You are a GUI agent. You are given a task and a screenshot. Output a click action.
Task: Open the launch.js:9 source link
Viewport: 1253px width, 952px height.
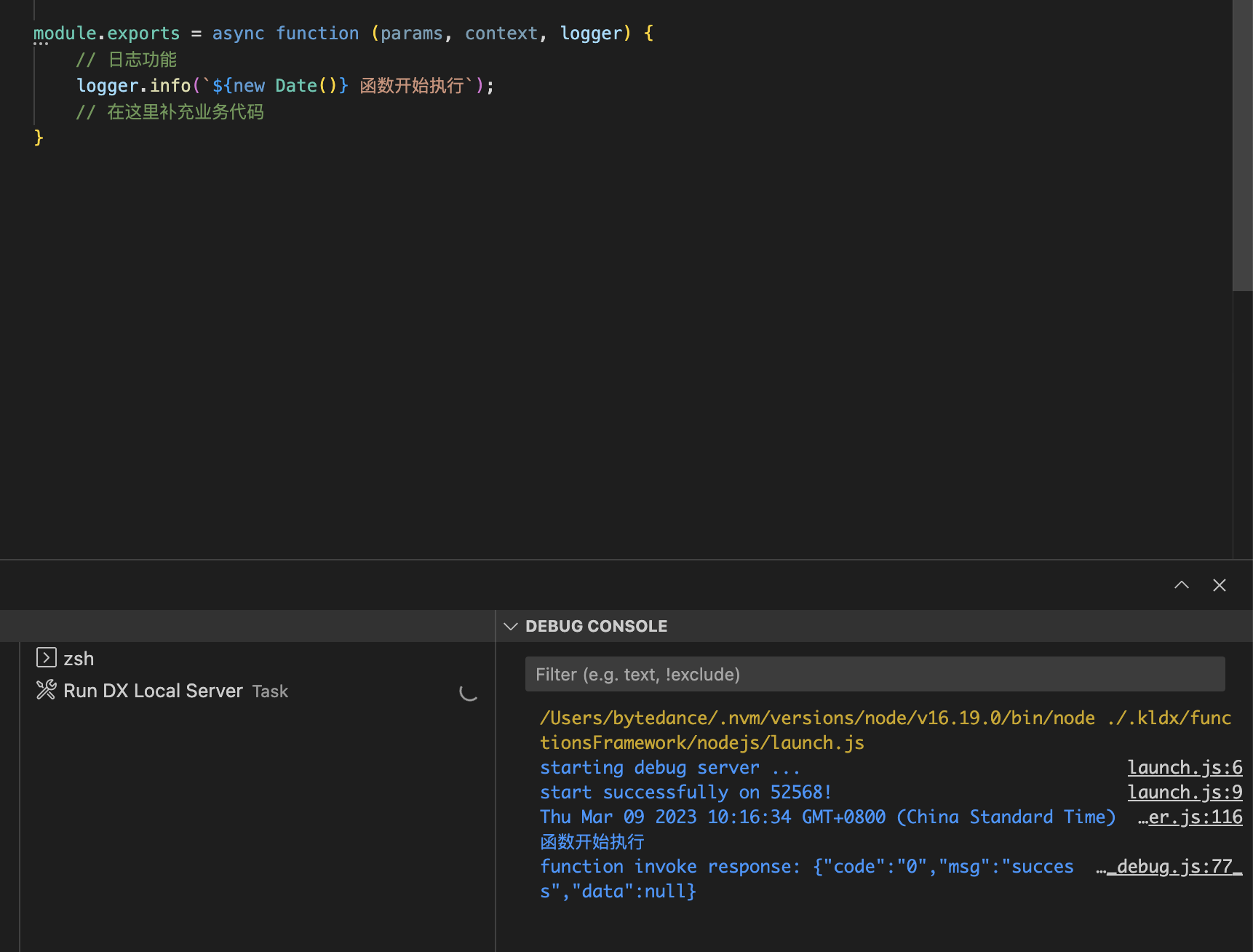coord(1185,792)
